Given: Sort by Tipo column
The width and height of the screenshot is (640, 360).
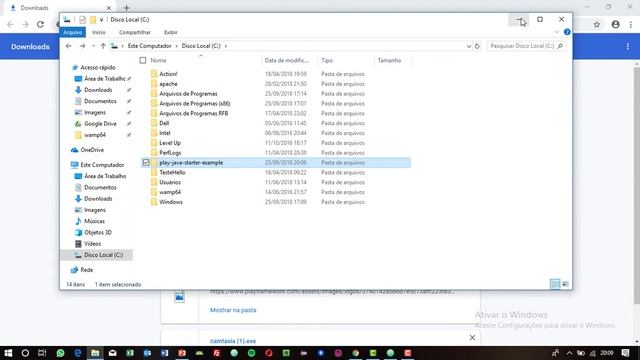Looking at the screenshot, I should click(x=327, y=60).
